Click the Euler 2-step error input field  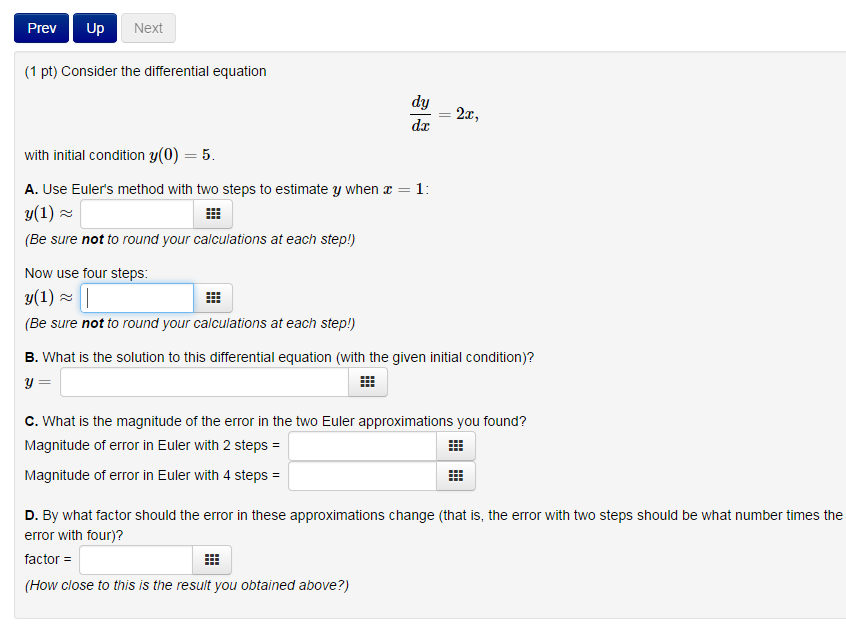[x=362, y=446]
